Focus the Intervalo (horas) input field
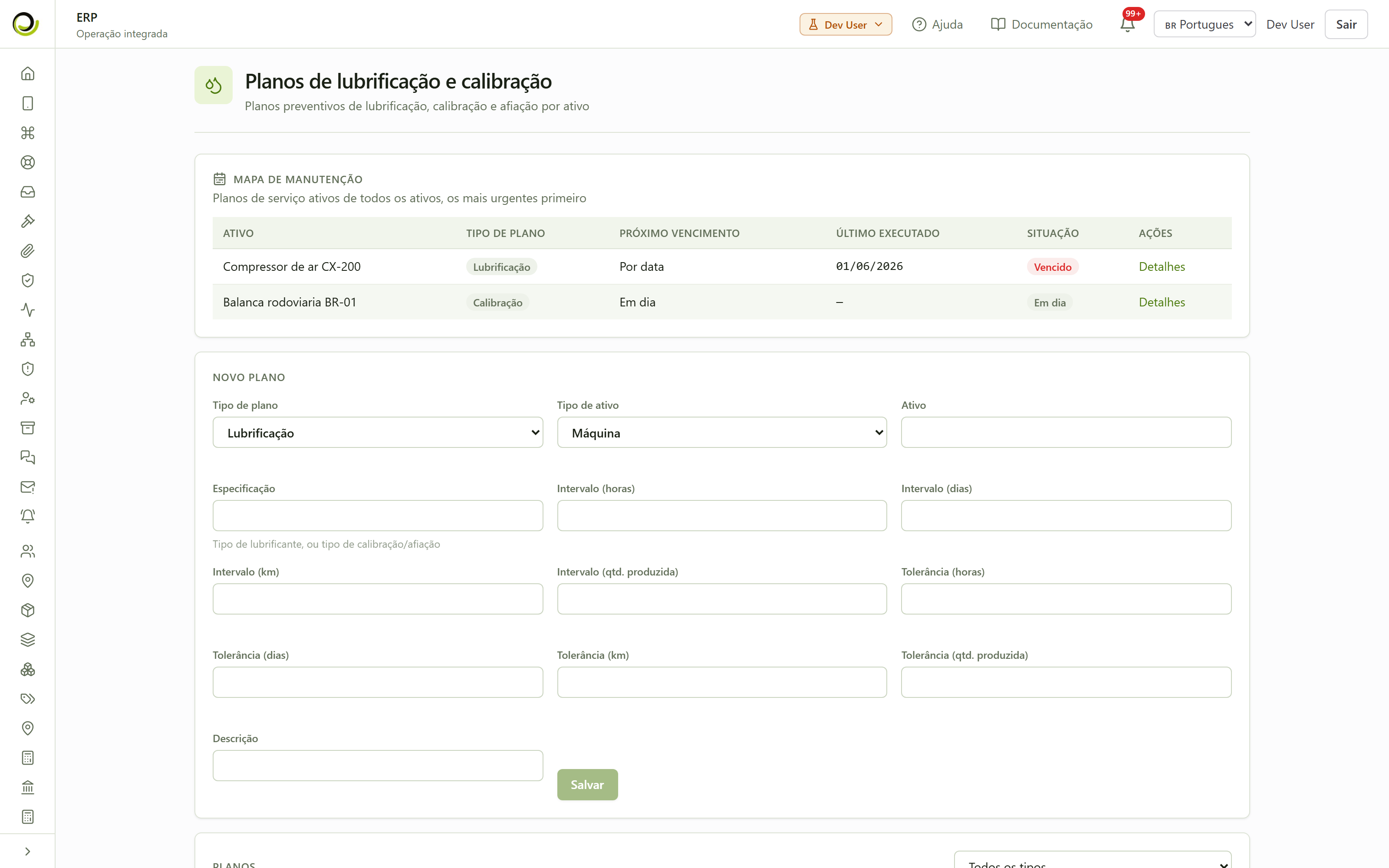Viewport: 1389px width, 868px height. pos(721,516)
